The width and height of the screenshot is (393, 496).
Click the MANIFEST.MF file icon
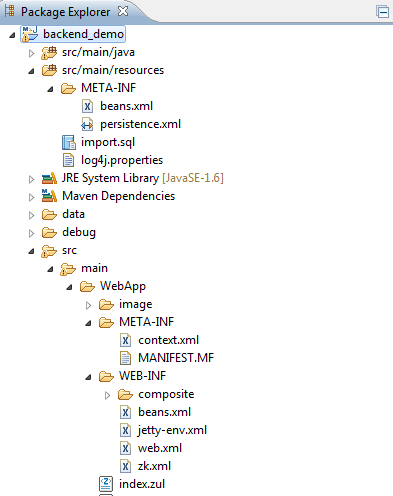(x=125, y=358)
